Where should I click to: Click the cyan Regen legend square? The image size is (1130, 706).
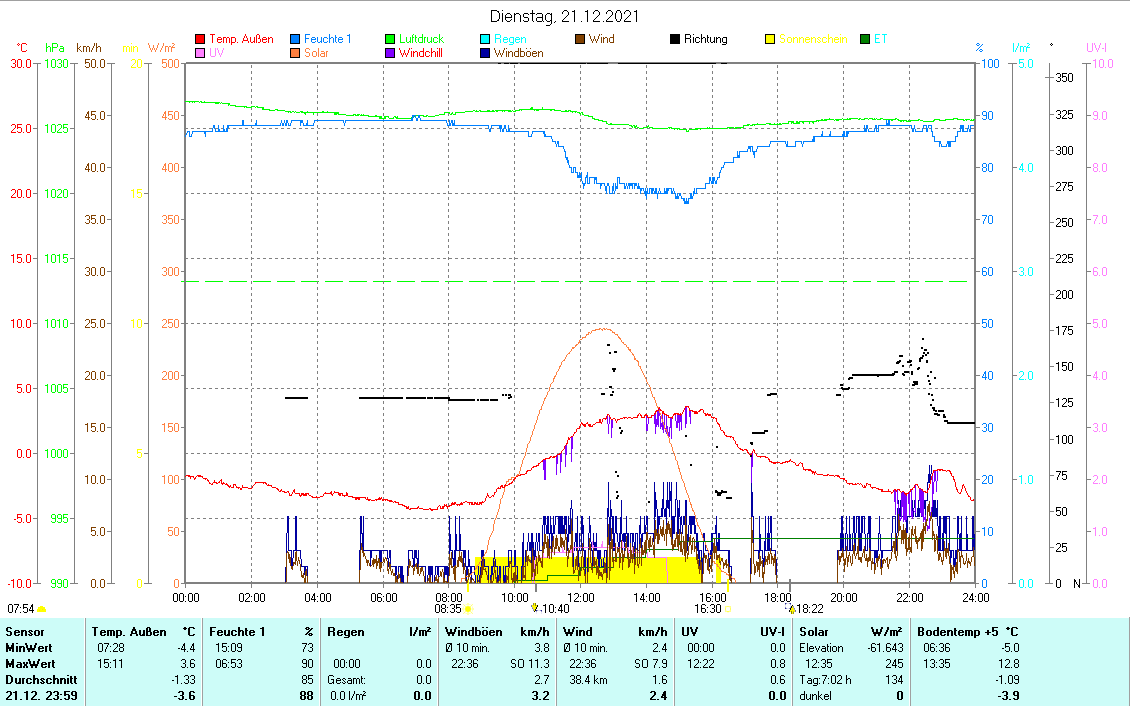pos(486,40)
